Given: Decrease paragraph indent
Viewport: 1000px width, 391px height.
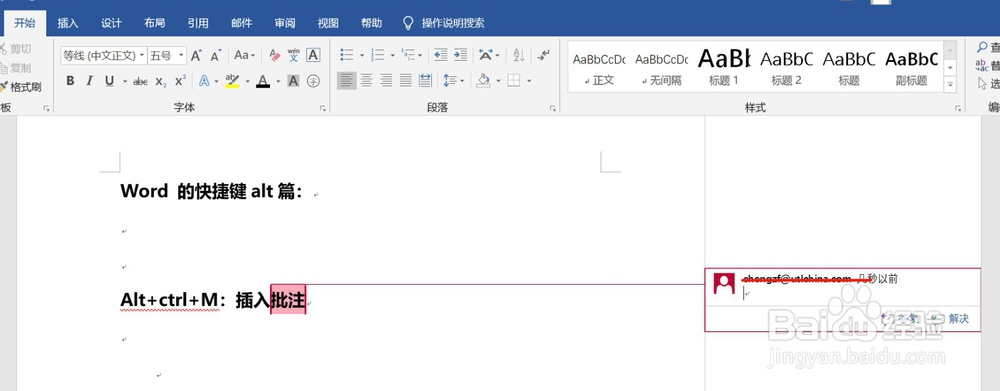Looking at the screenshot, I should tap(440, 55).
